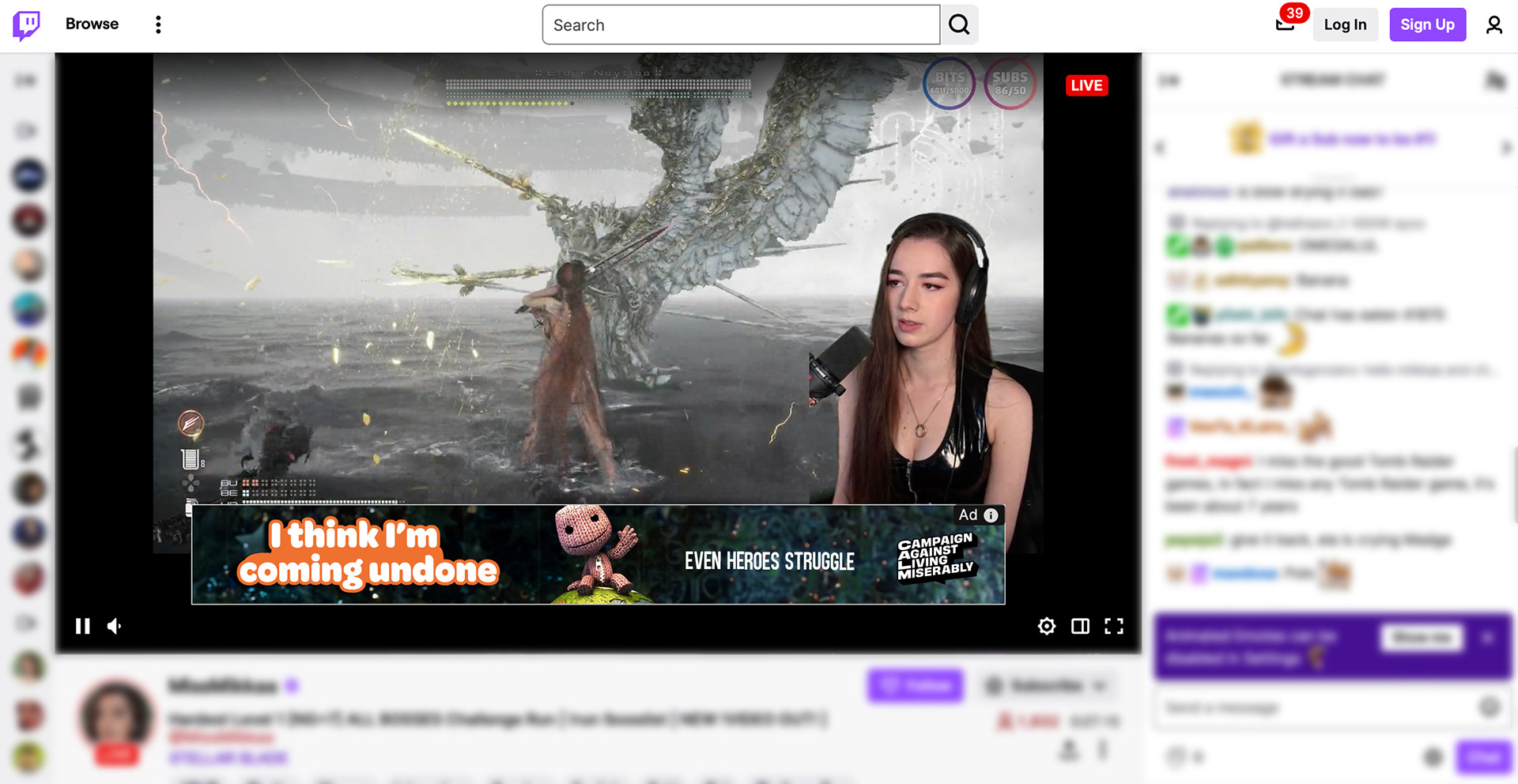Open the user profile icon menu
The height and width of the screenshot is (784, 1518).
(1493, 25)
